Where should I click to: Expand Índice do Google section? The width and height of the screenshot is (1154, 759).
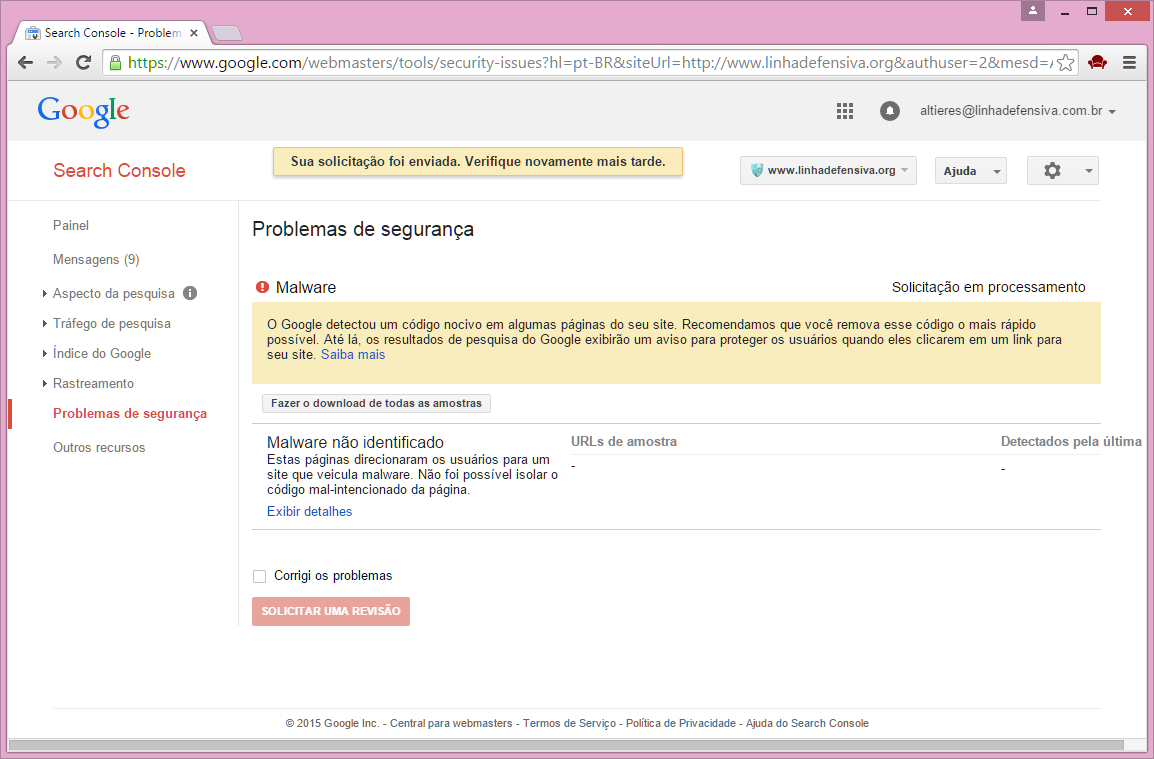[101, 354]
